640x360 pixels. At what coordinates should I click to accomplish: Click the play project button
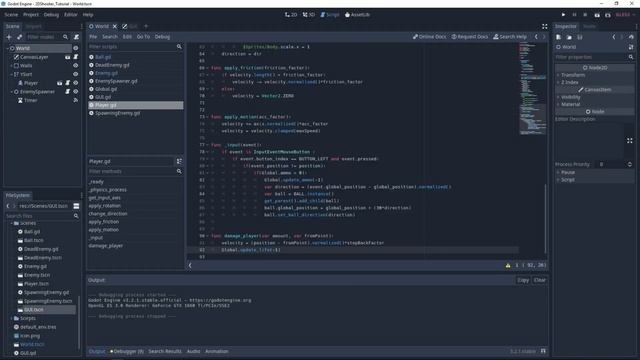(x=564, y=15)
